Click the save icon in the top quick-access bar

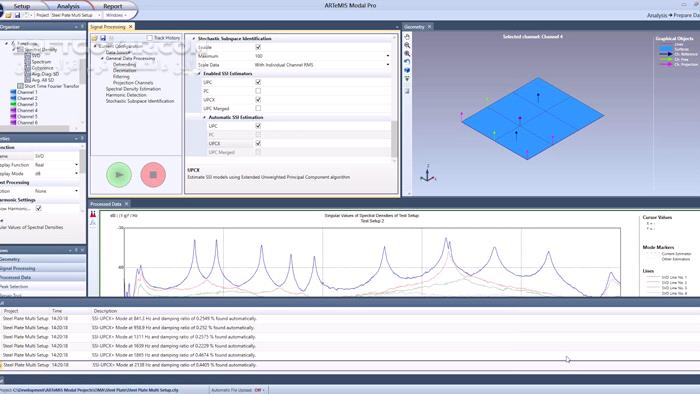pos(17,15)
